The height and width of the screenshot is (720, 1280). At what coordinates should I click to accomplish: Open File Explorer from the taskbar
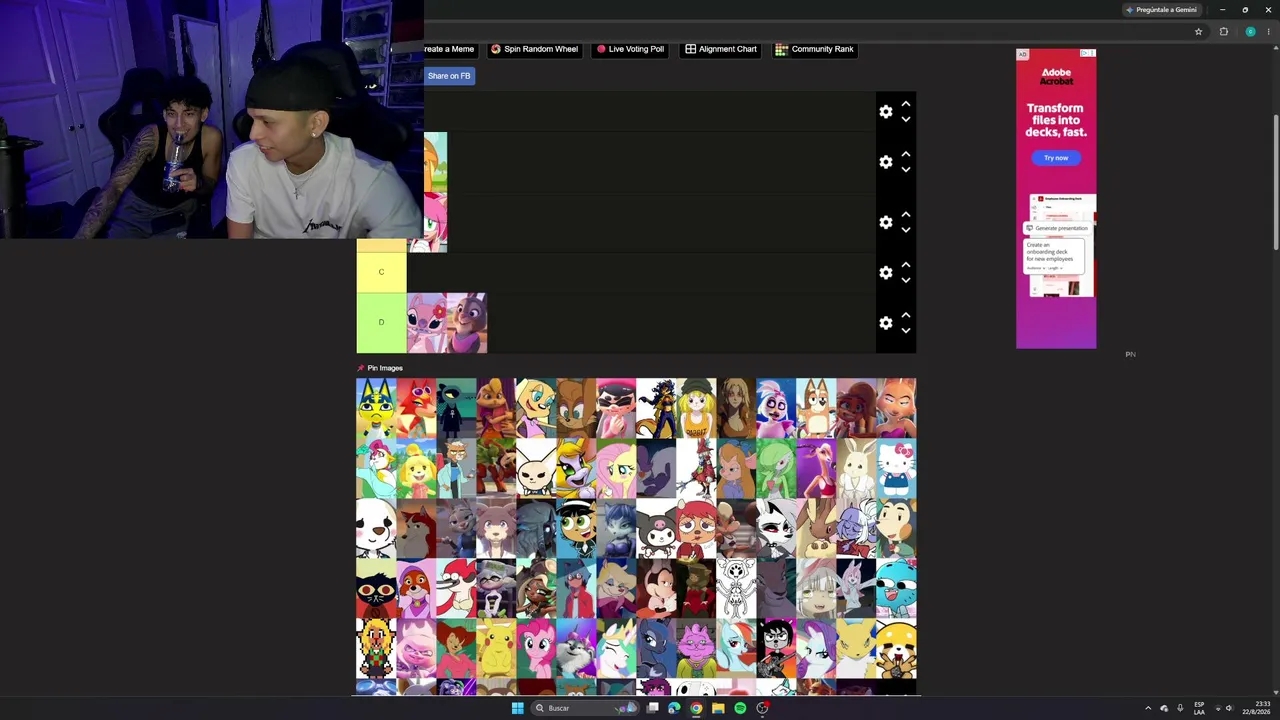pyautogui.click(x=718, y=708)
